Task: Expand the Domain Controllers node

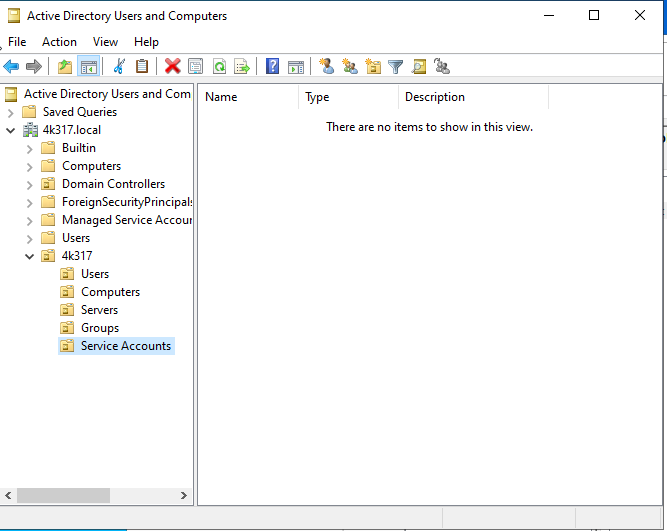Action: click(x=29, y=184)
